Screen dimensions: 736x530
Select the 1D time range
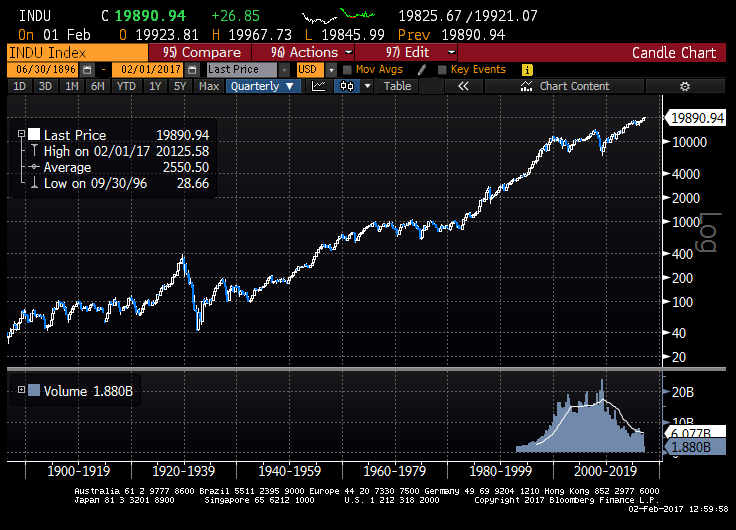click(20, 86)
